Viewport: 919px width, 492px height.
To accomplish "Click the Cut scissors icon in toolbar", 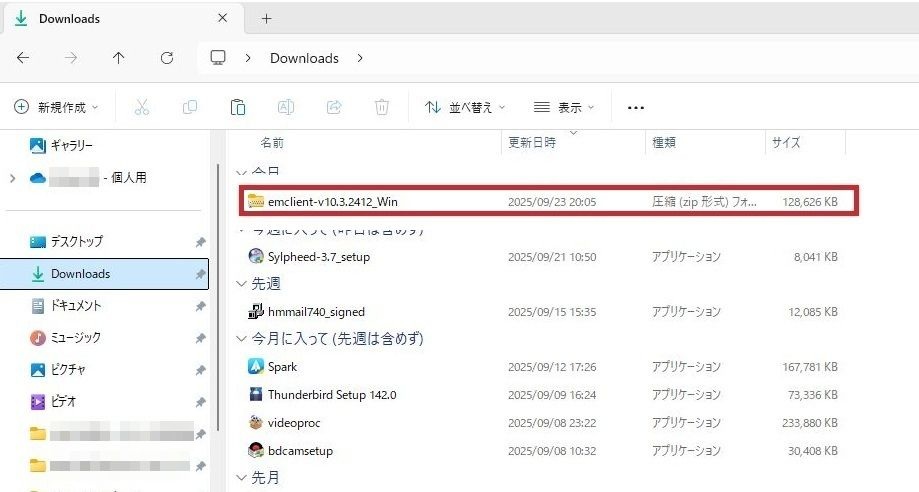I will coord(142,107).
